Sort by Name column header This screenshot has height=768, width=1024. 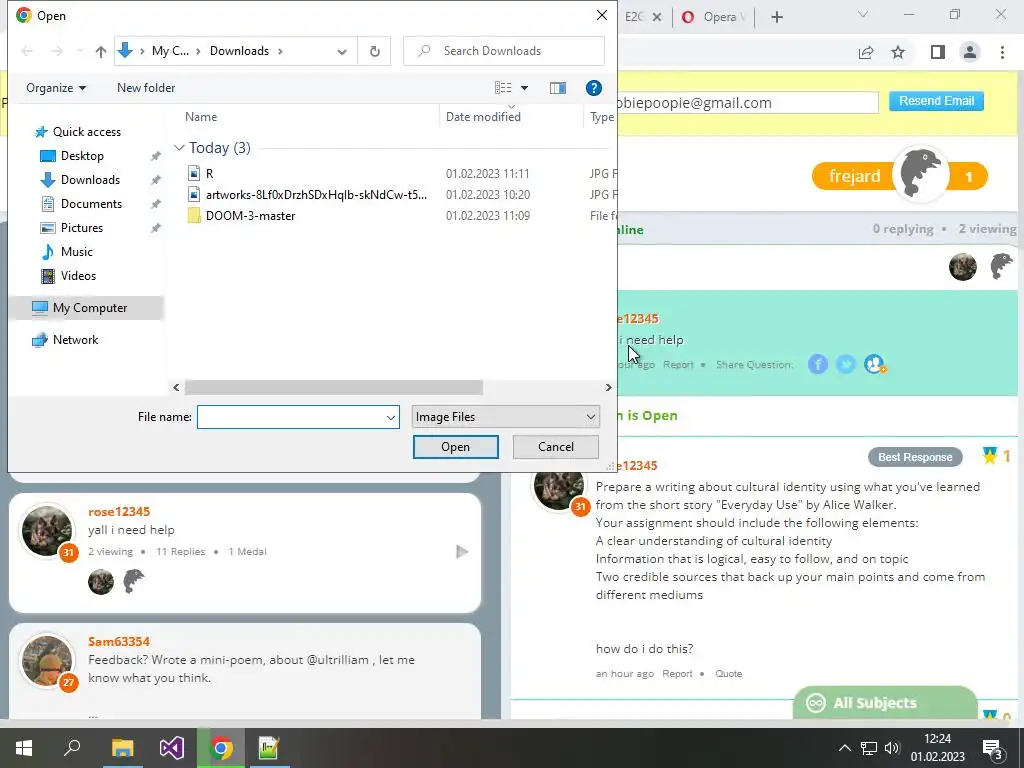coord(200,117)
